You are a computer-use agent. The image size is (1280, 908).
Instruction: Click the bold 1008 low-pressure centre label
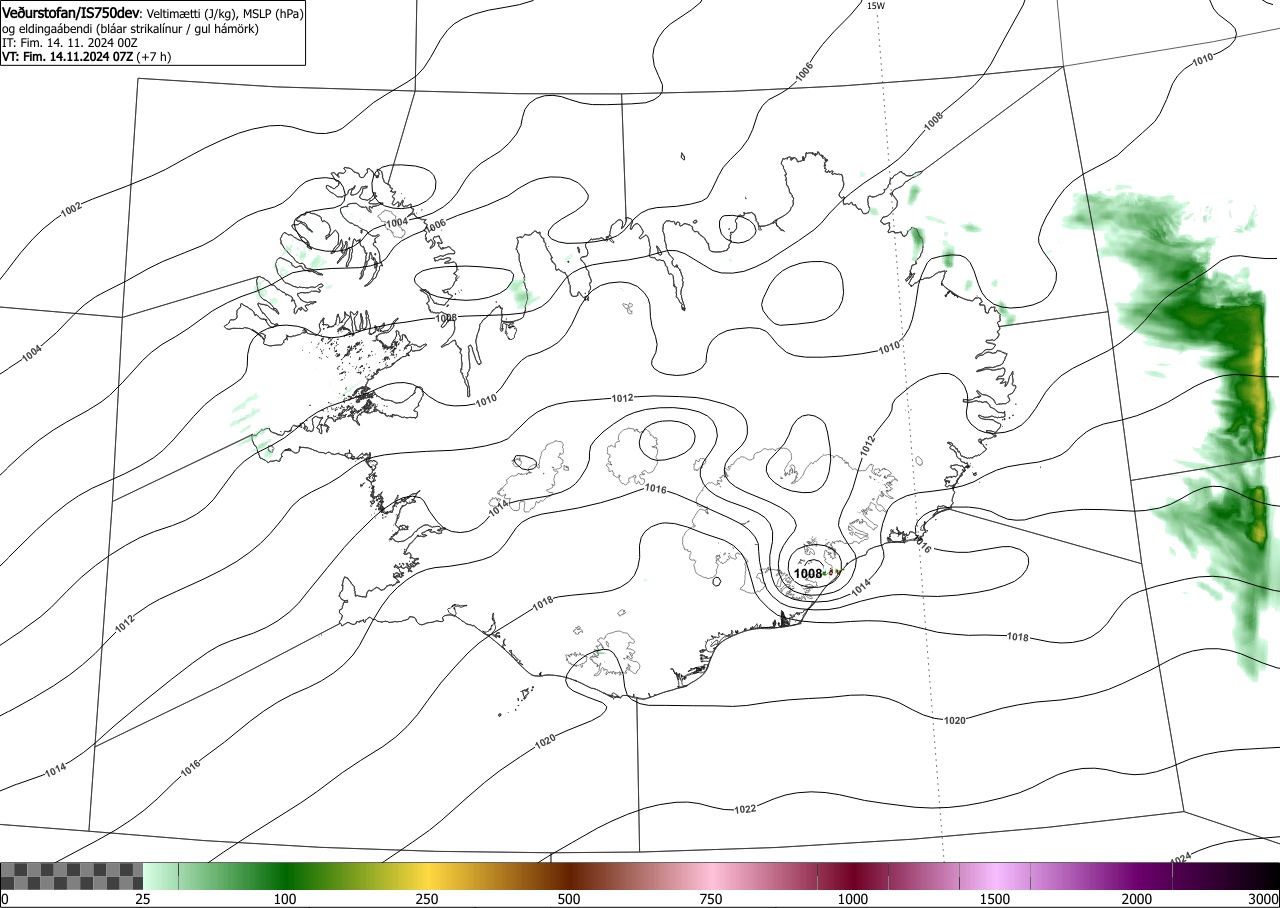[807, 574]
